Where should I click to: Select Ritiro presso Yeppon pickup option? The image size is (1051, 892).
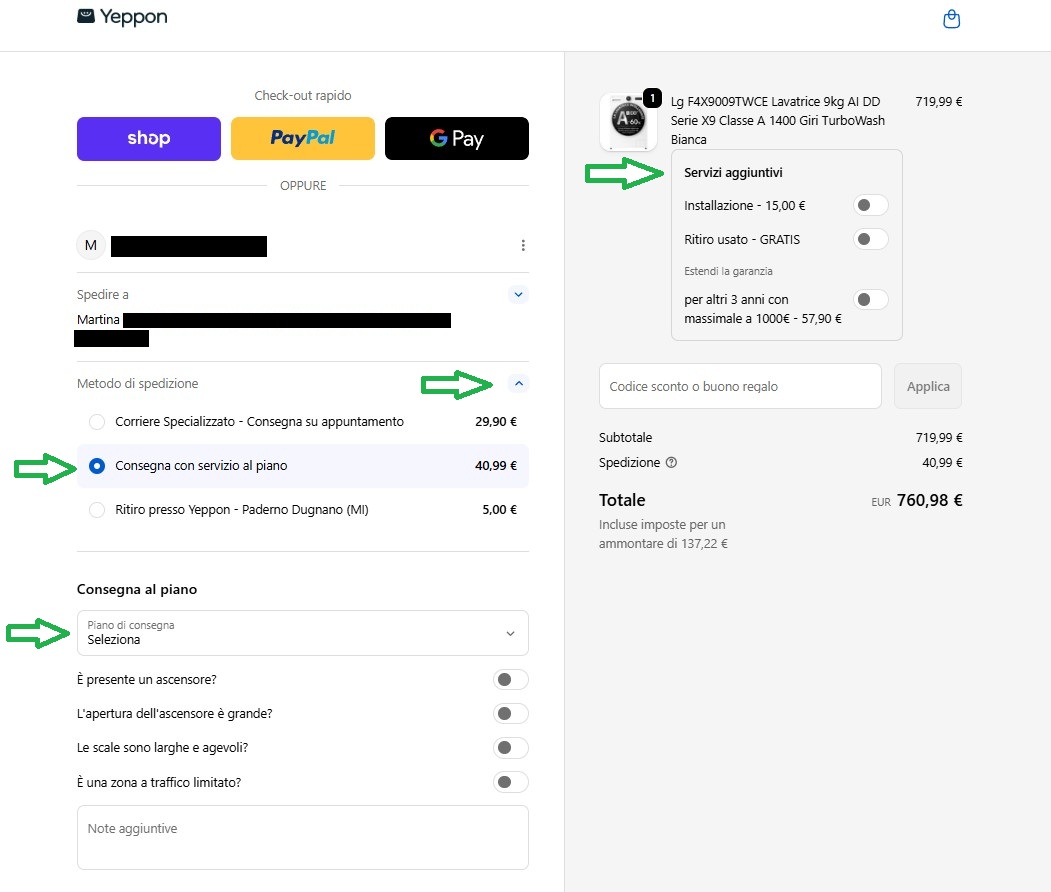coord(303,510)
